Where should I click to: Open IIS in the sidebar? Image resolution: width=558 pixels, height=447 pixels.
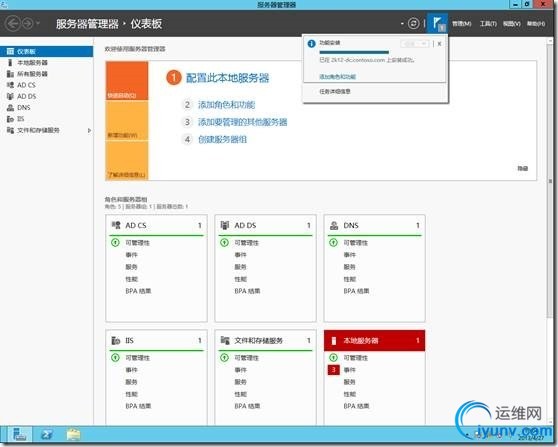(x=46, y=119)
